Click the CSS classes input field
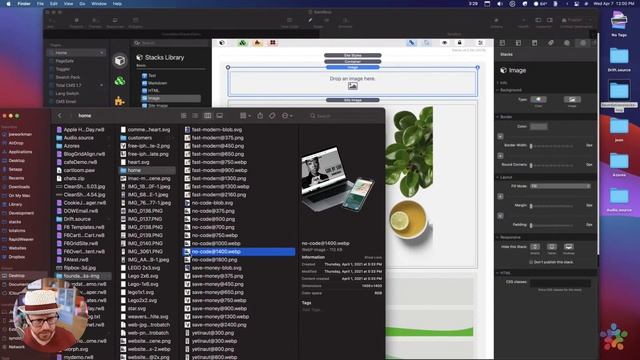Viewport: 640px width, 360px height. click(560, 282)
